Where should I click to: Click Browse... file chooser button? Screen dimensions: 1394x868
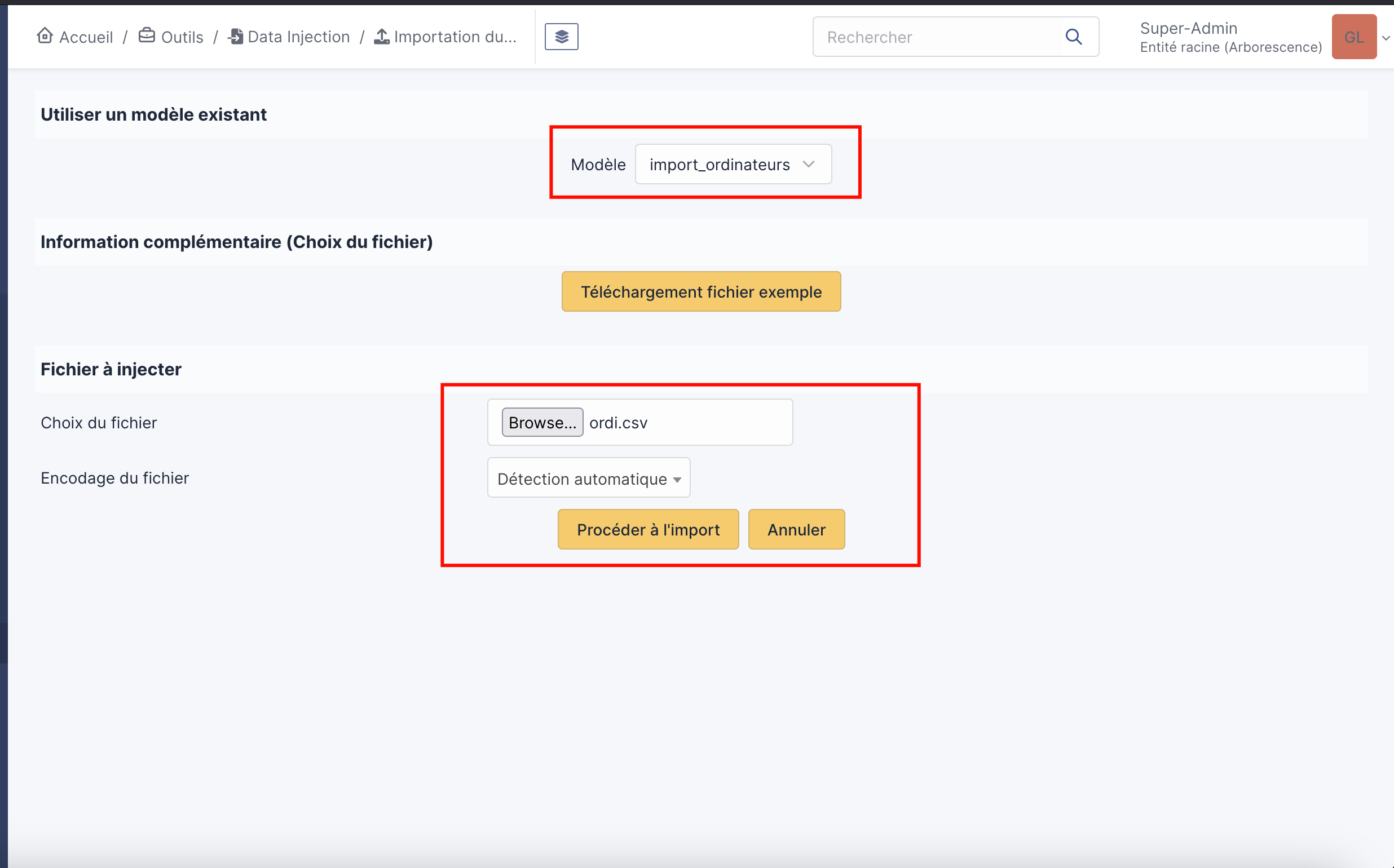click(542, 423)
